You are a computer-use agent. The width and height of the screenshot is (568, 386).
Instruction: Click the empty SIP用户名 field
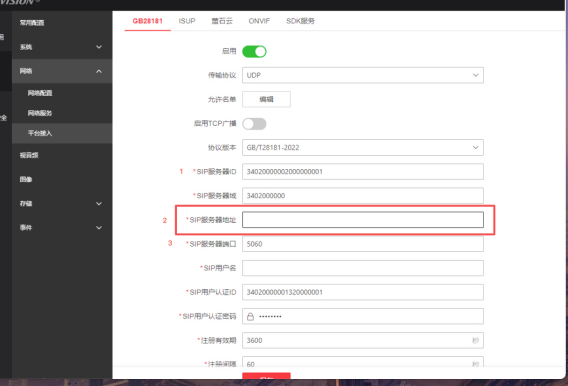(363, 268)
